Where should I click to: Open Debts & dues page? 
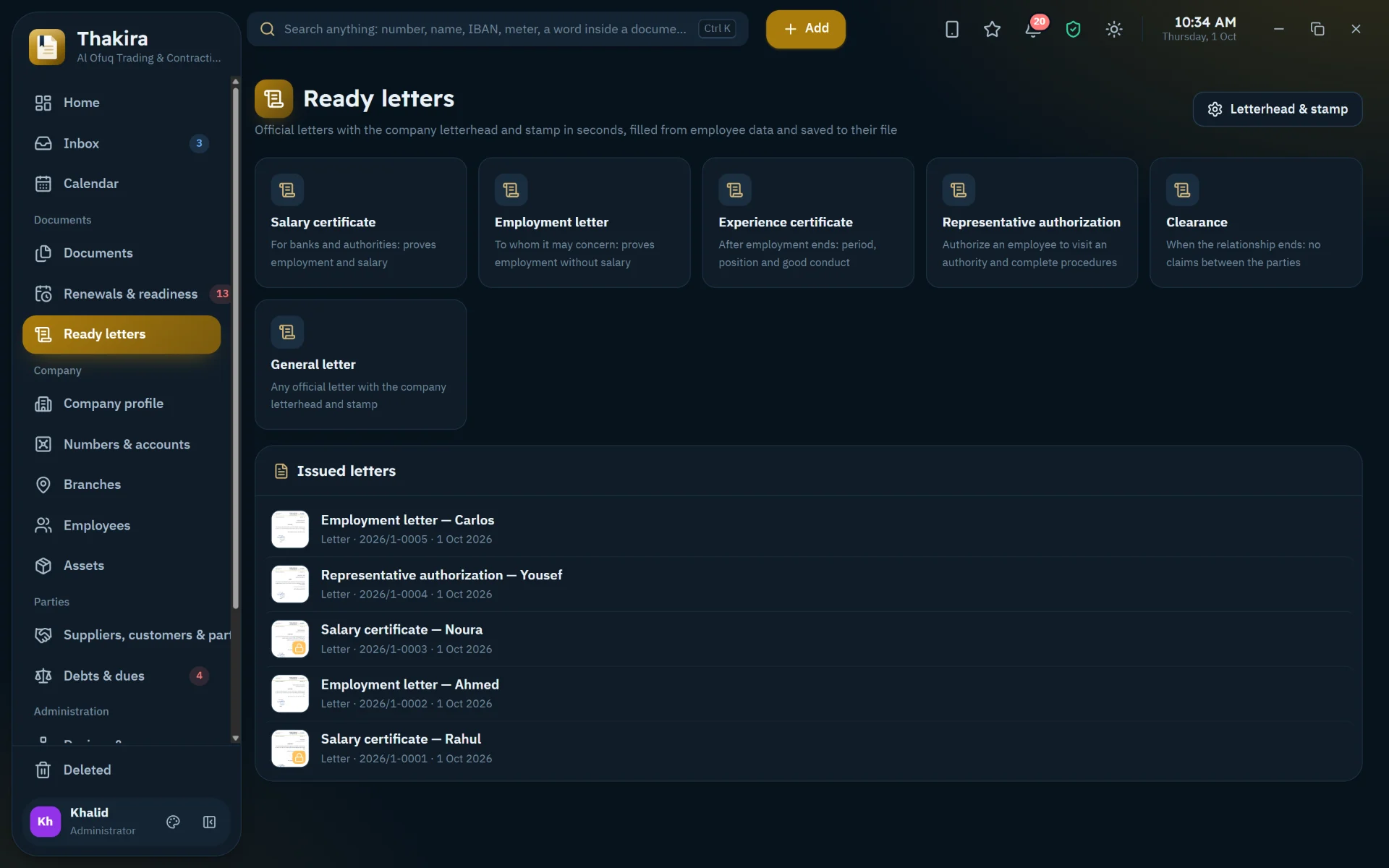[122, 676]
